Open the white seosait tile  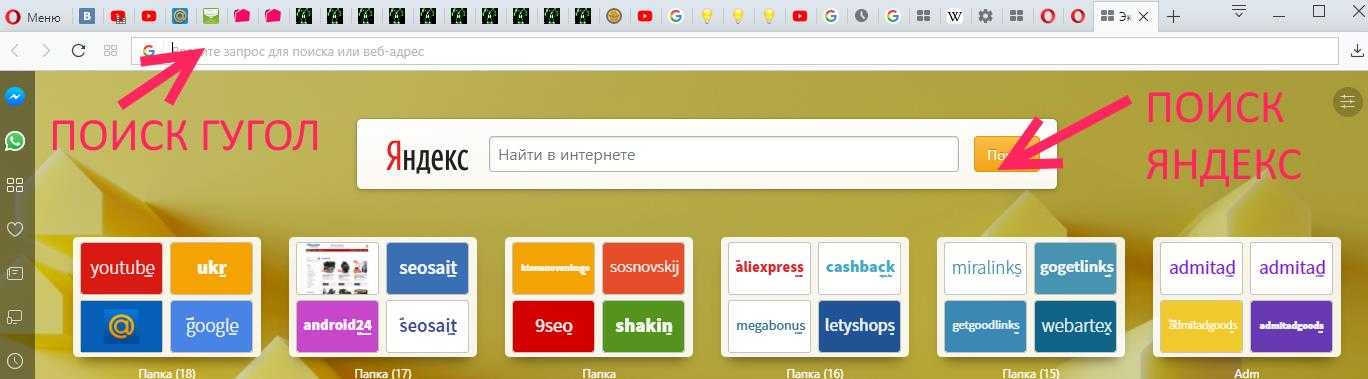point(427,326)
